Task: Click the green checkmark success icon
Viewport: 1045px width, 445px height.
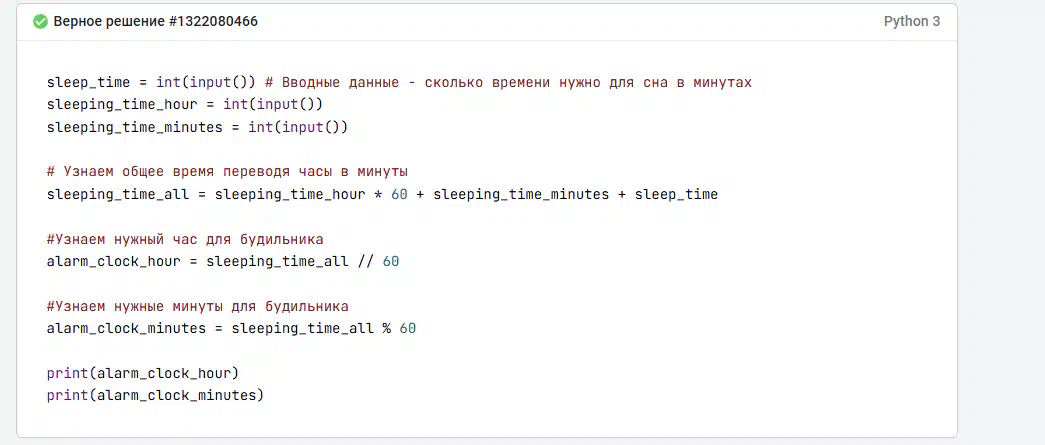Action: [40, 22]
